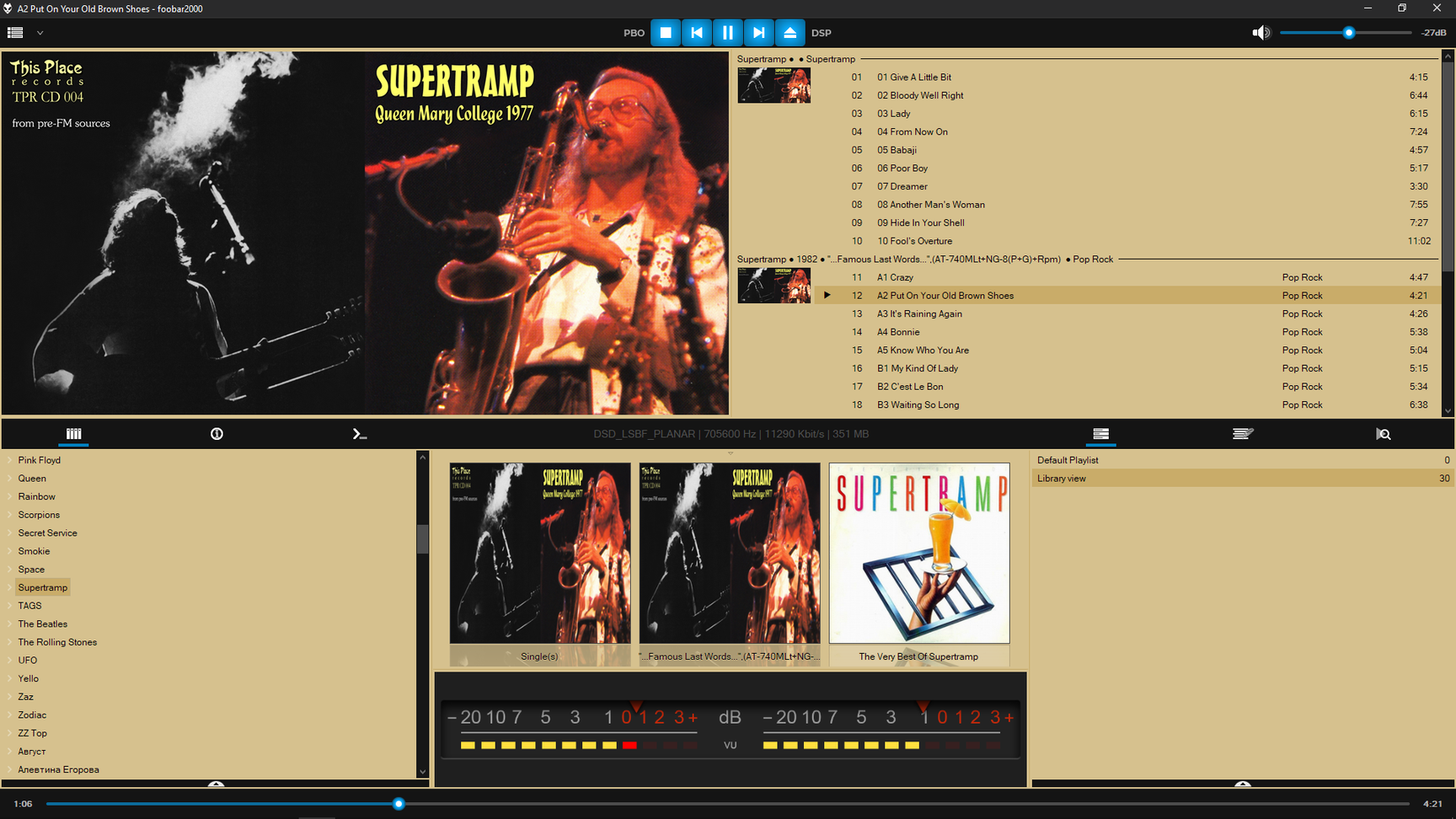Click the artist tree scroll-down arrow
This screenshot has height=819, width=1456.
pos(423,772)
